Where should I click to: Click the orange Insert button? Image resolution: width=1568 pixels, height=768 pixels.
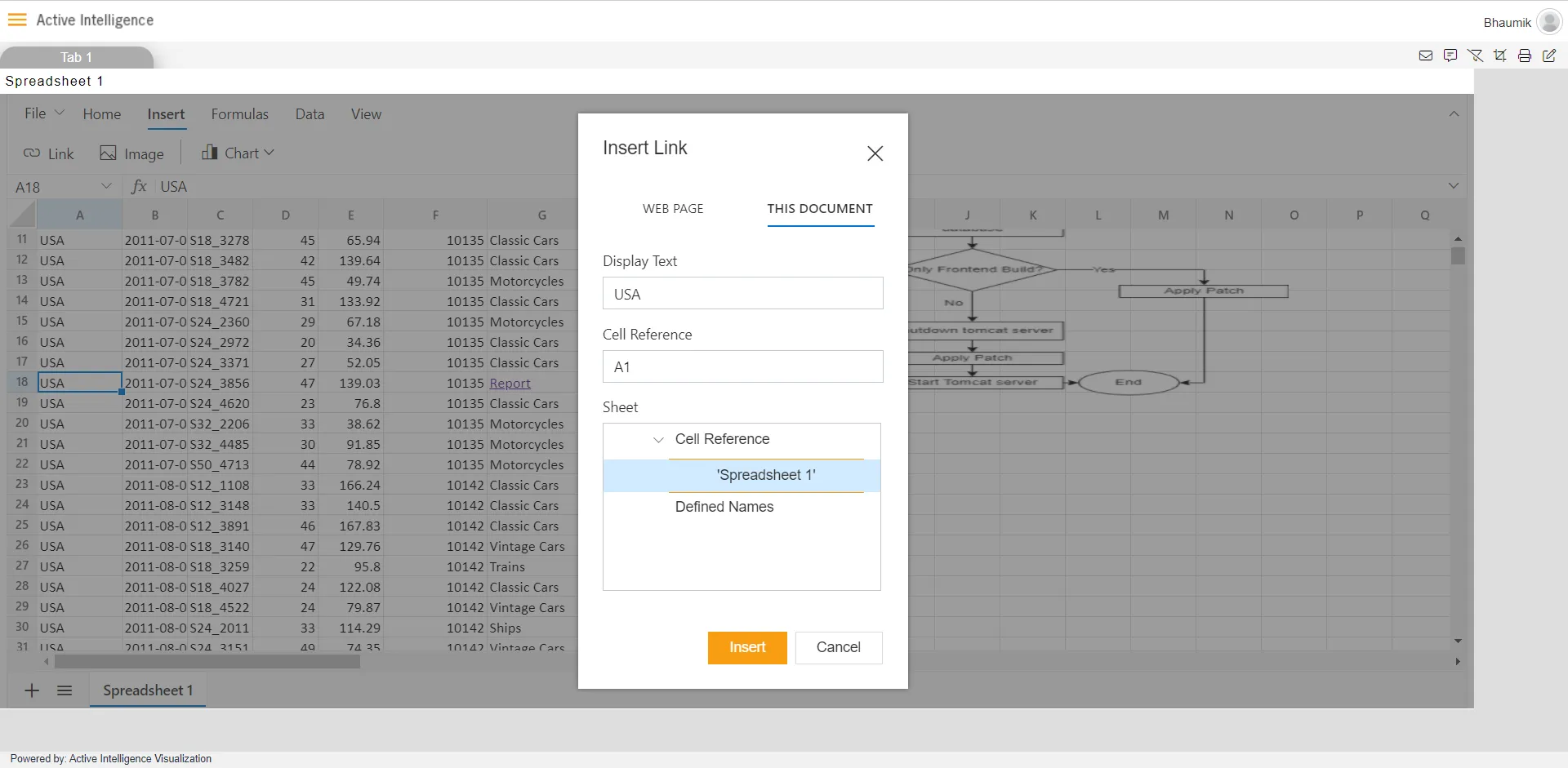point(747,647)
